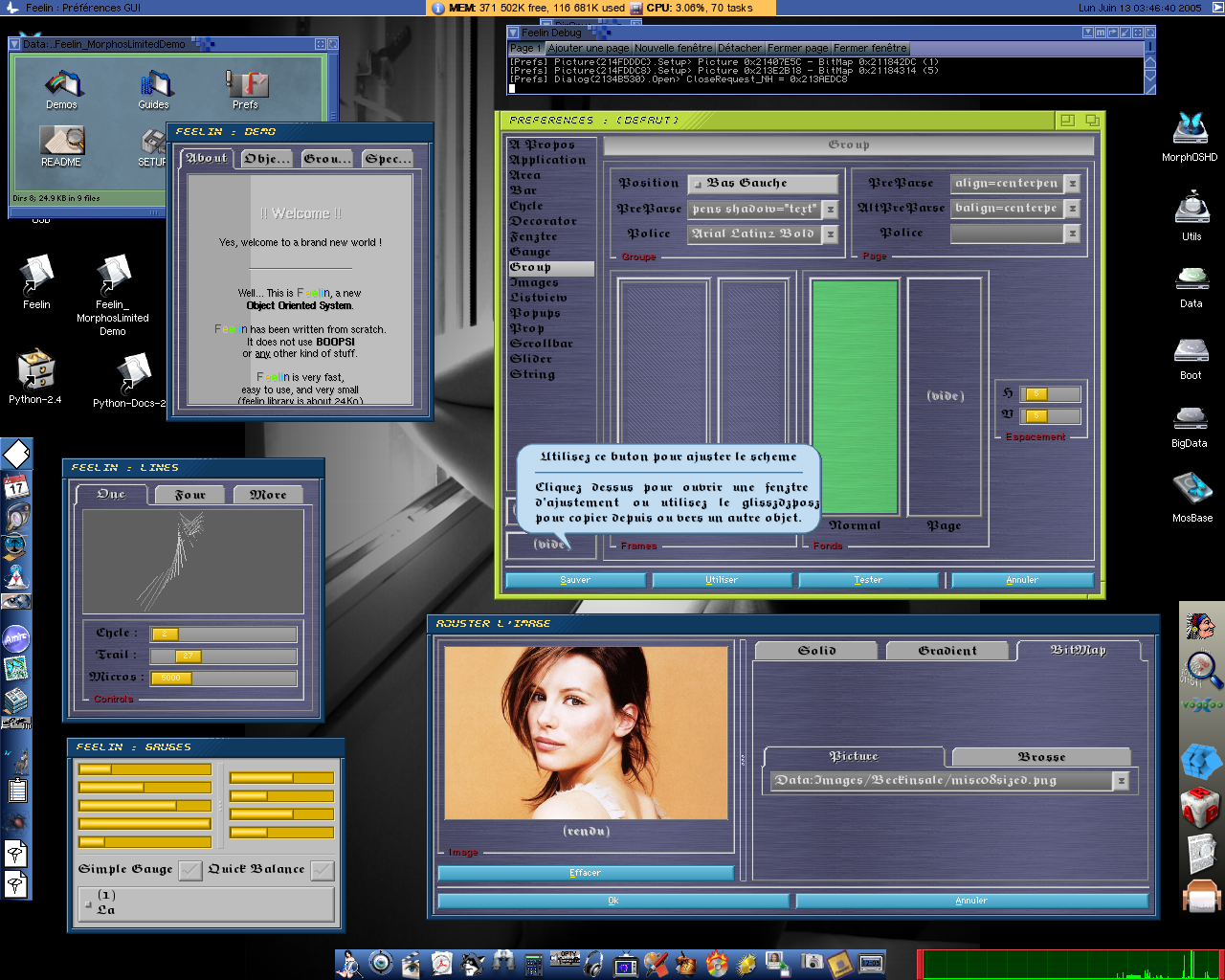The width and height of the screenshot is (1225, 980).
Task: Select Decorator in preferences list
Action: [x=544, y=221]
